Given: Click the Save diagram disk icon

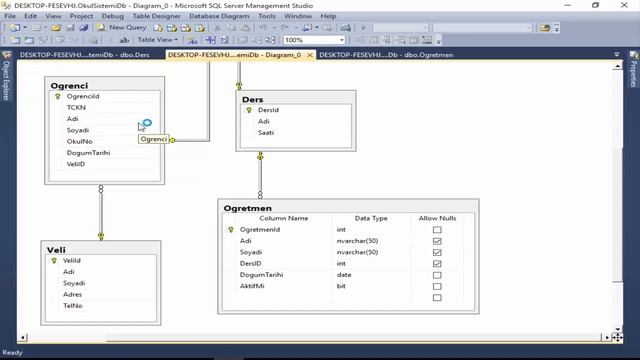Looking at the screenshot, I should pos(70,28).
